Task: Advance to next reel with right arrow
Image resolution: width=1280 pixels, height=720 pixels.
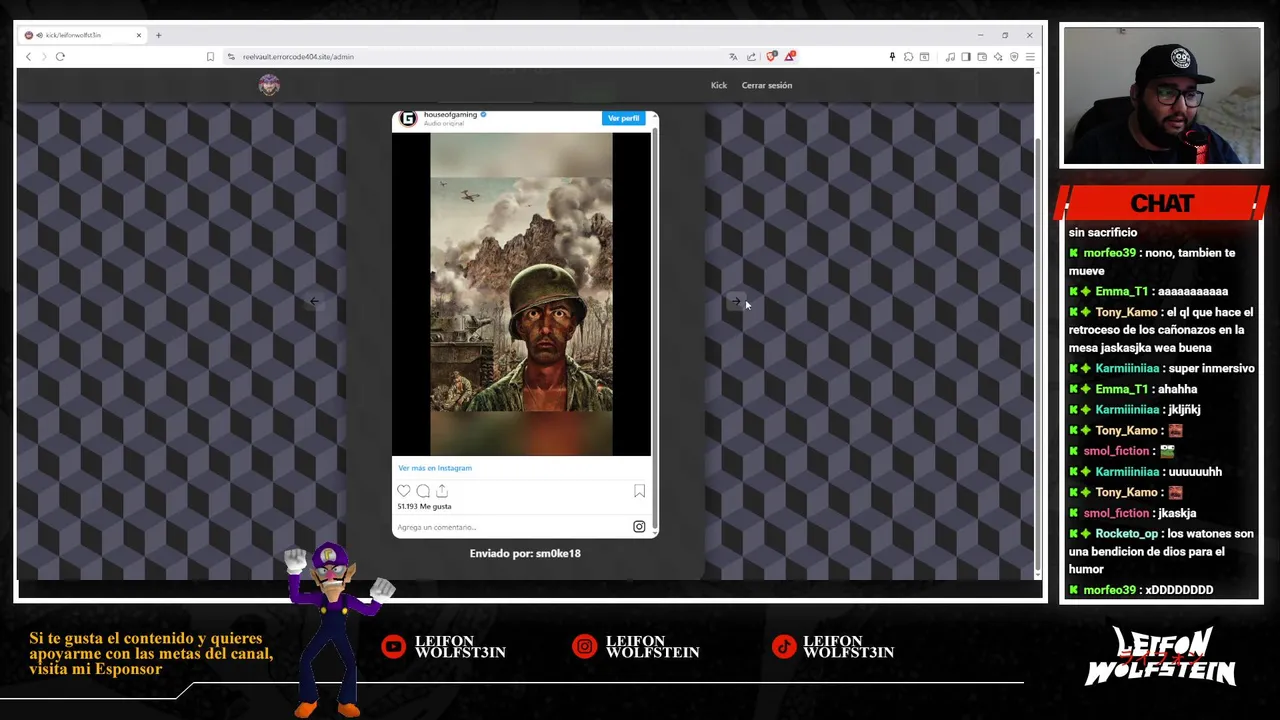Action: (x=736, y=301)
